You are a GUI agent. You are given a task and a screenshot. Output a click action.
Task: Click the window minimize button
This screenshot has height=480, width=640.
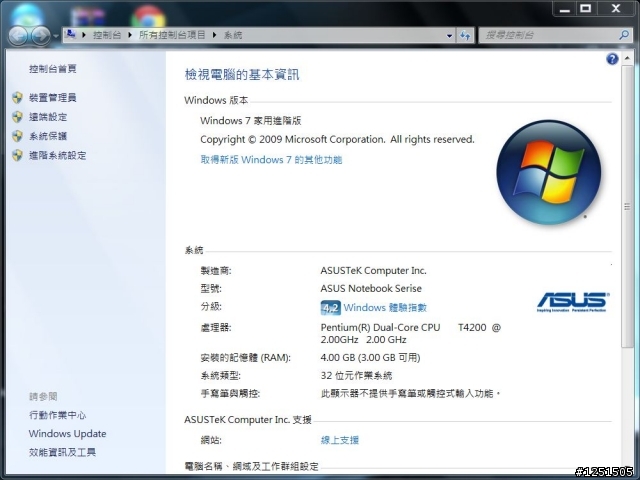[x=565, y=9]
